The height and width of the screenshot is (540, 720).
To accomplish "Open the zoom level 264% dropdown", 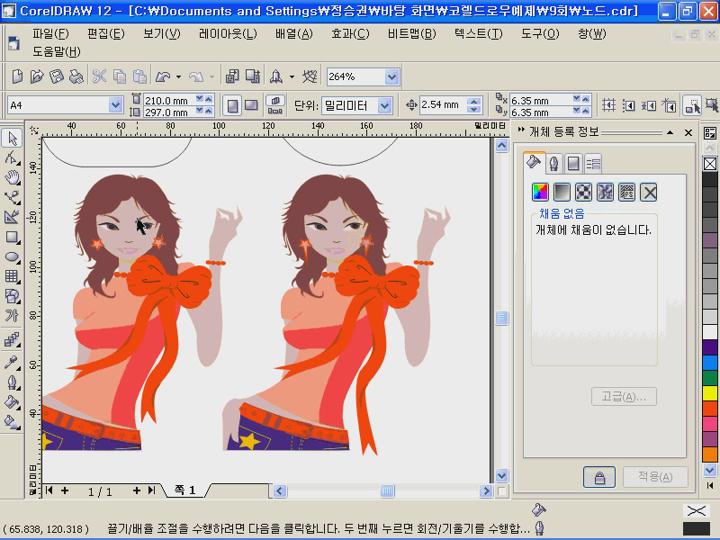I will (392, 77).
